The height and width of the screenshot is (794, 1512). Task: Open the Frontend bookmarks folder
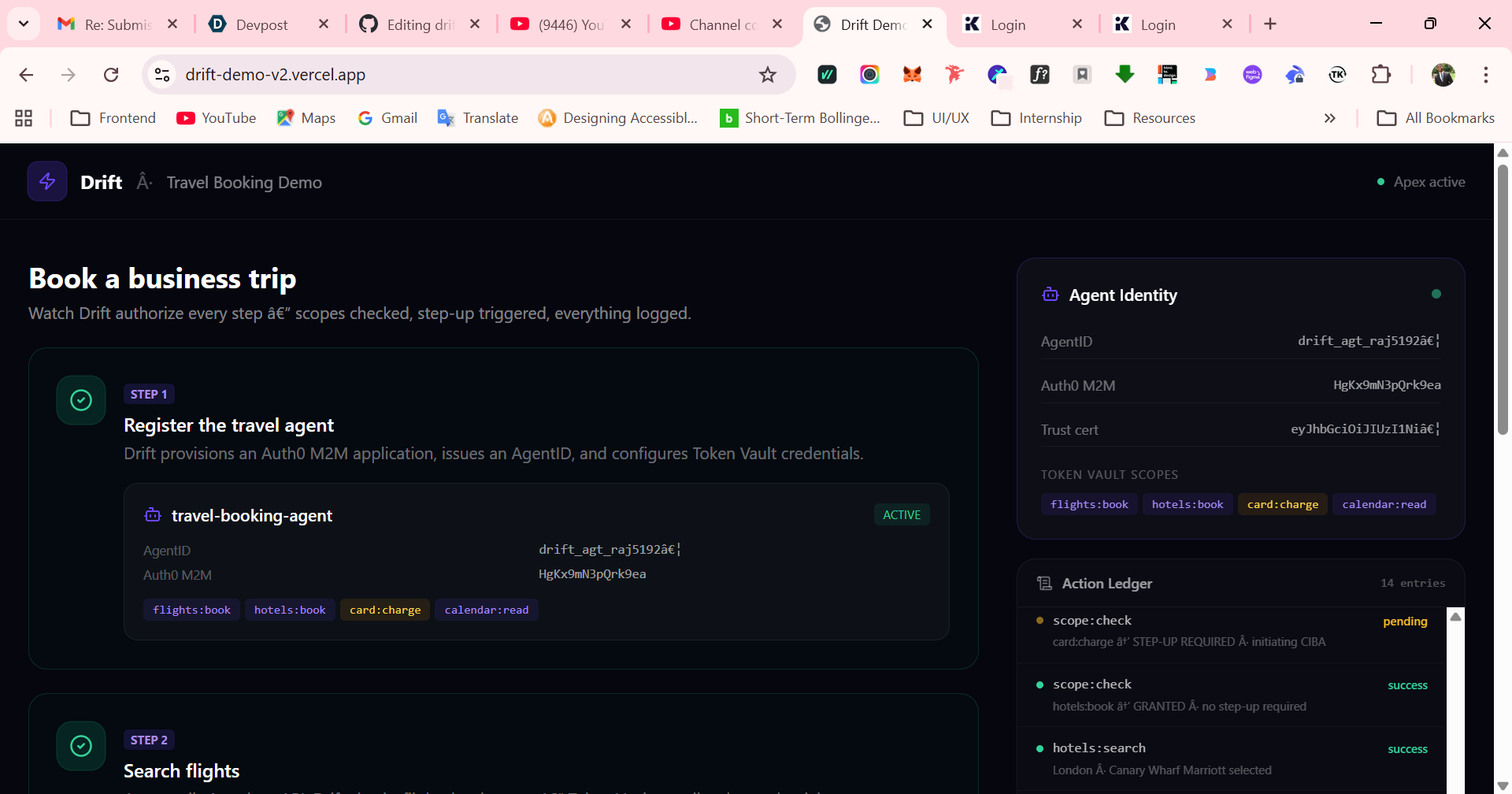113,118
